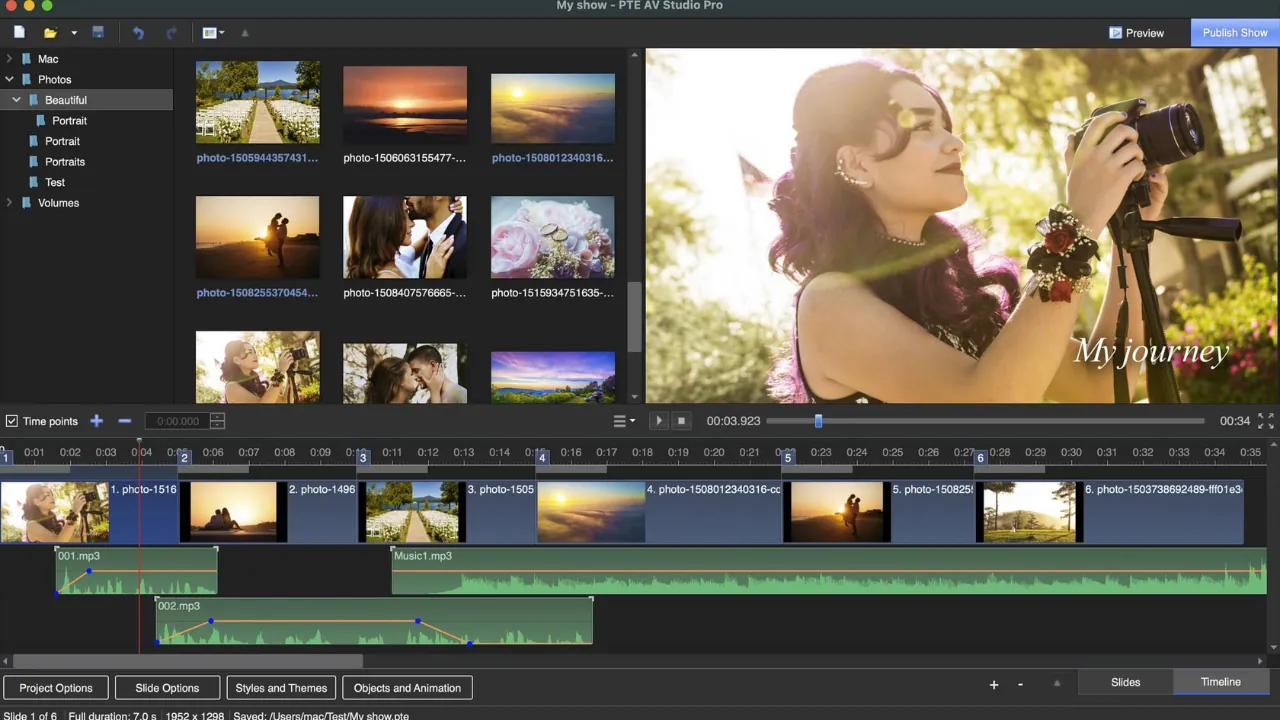Open Objects and Animation
The width and height of the screenshot is (1280, 720).
(407, 688)
